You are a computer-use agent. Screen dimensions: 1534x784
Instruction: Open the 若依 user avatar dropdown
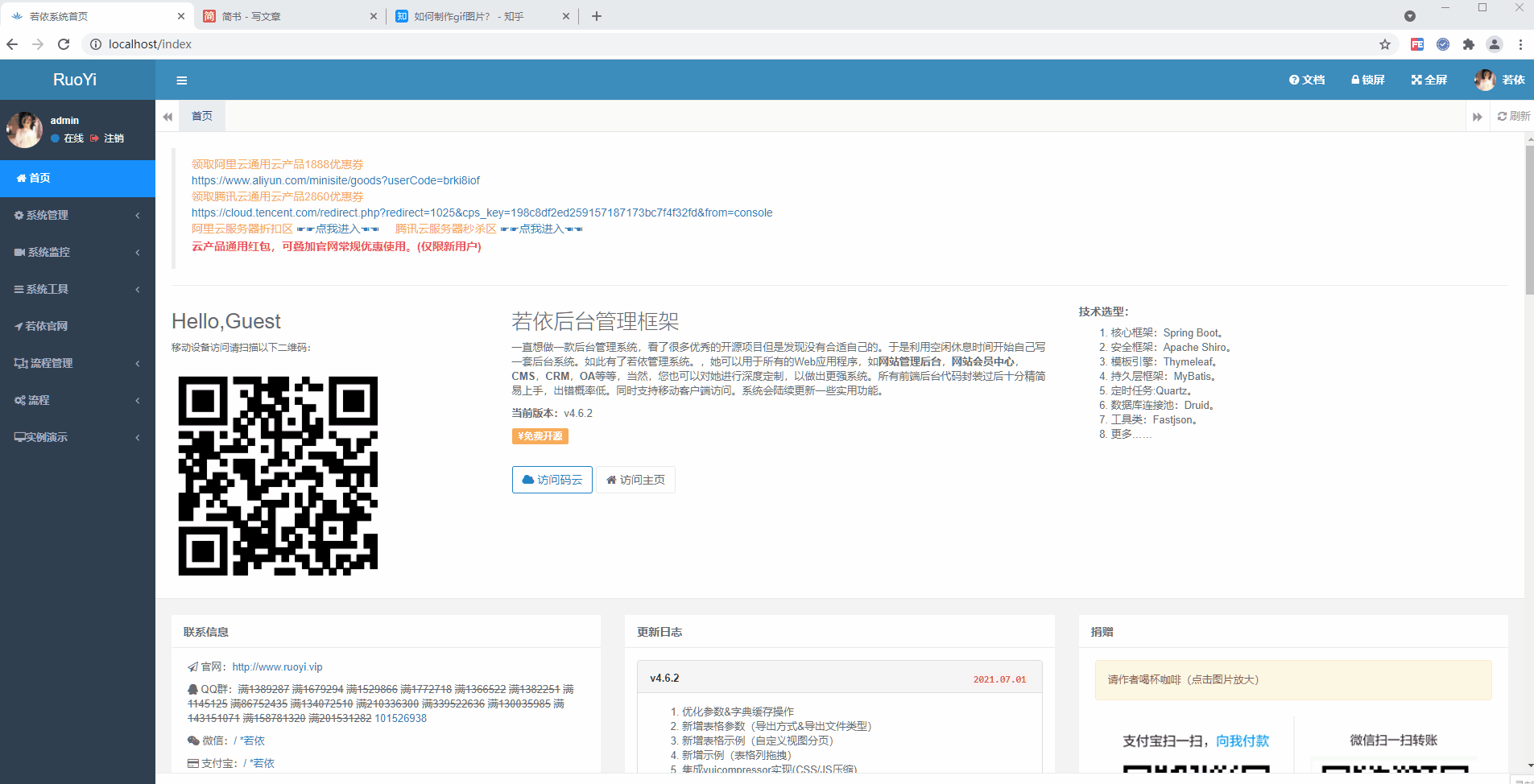(1486, 80)
